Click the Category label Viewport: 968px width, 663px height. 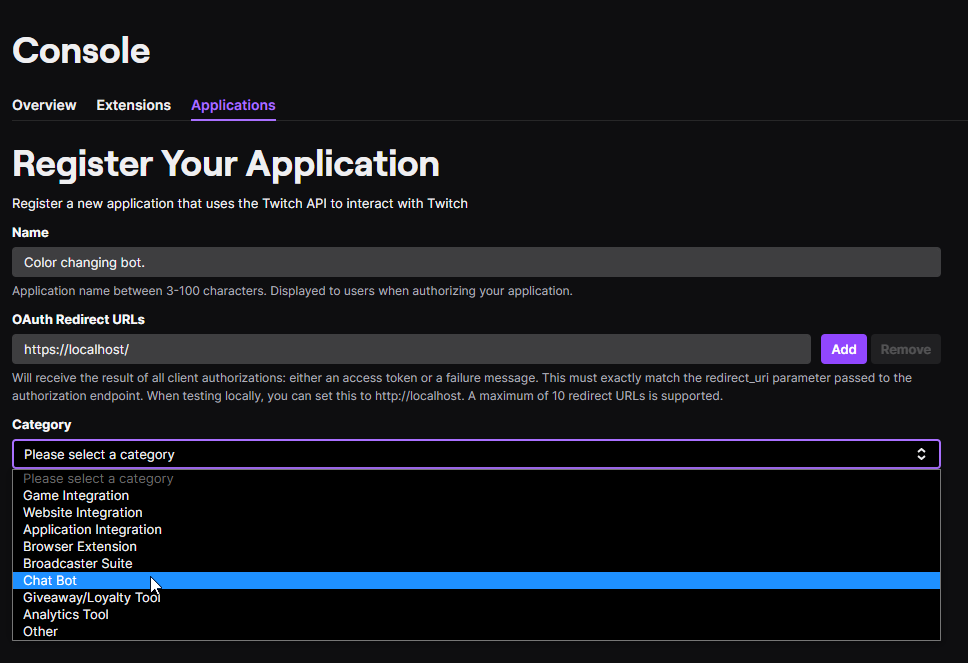pyautogui.click(x=41, y=425)
